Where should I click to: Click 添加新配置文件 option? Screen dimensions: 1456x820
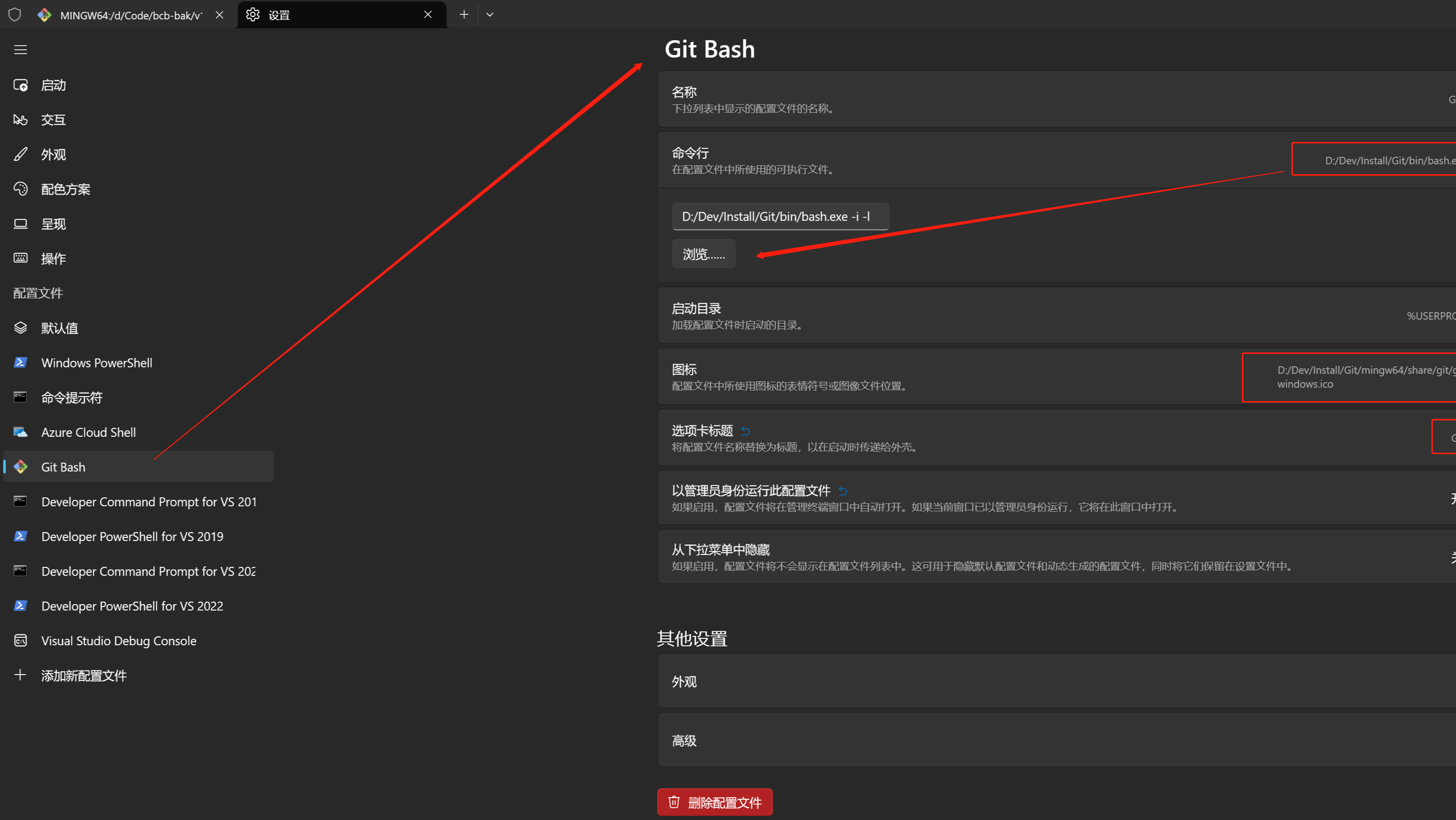(x=83, y=675)
